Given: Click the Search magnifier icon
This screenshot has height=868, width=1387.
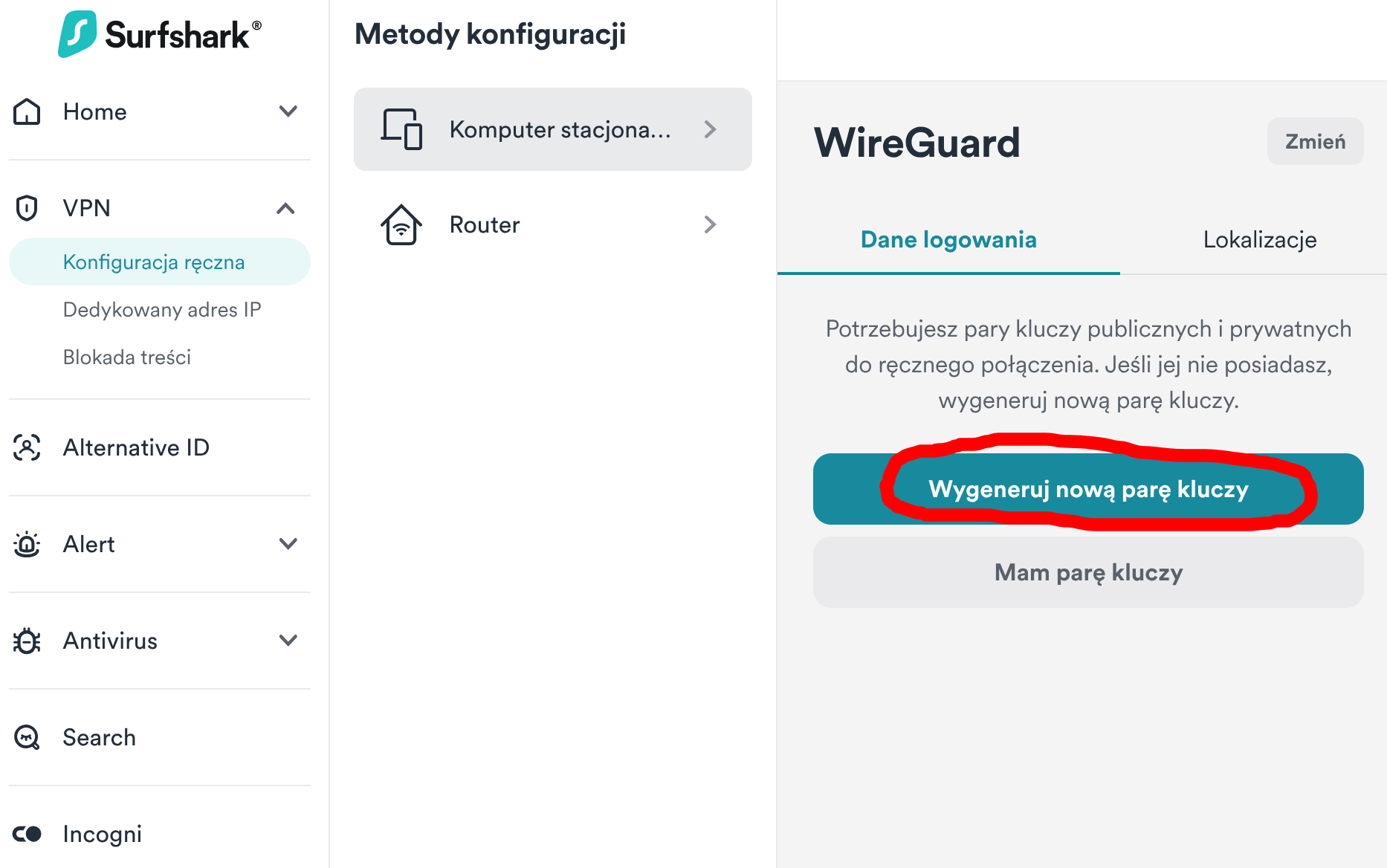Looking at the screenshot, I should coord(28,737).
